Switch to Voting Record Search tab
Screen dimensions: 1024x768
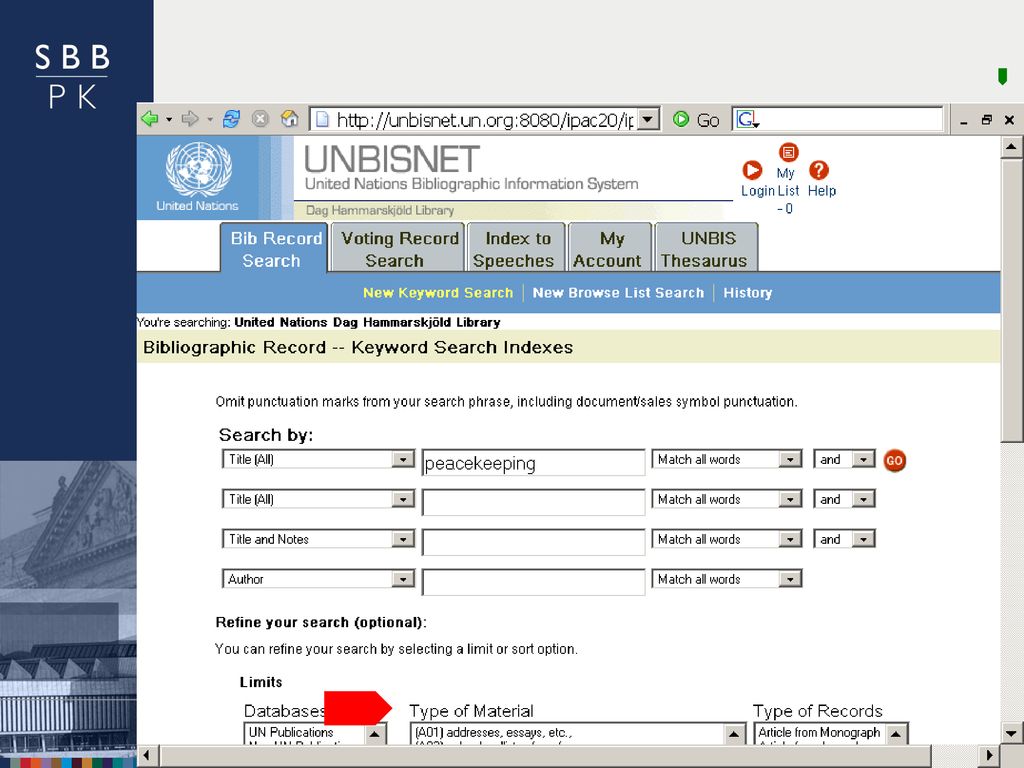pos(398,248)
